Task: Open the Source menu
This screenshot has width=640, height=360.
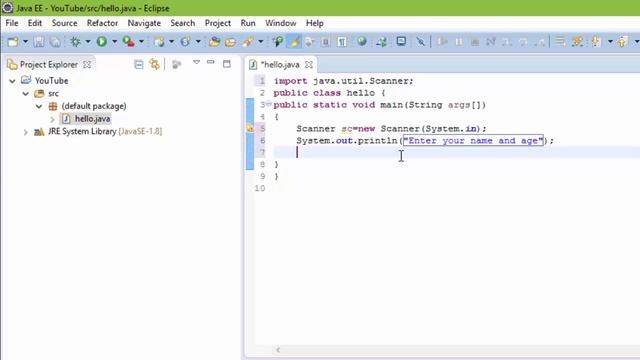Action: [64, 23]
